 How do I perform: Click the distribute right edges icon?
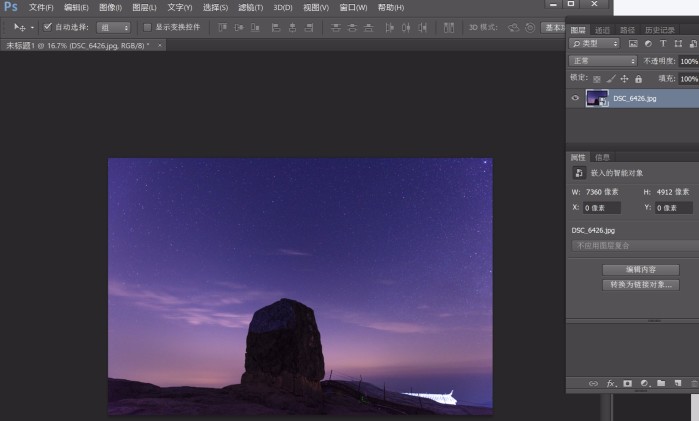(422, 28)
